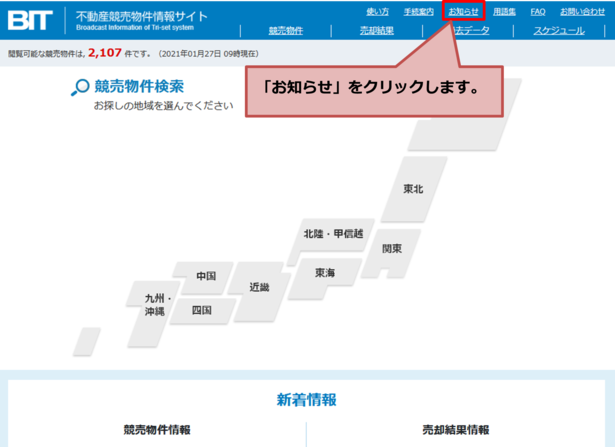615x447 pixels.
Task: Choose the 北陸・甲信越 map region
Action: (333, 234)
